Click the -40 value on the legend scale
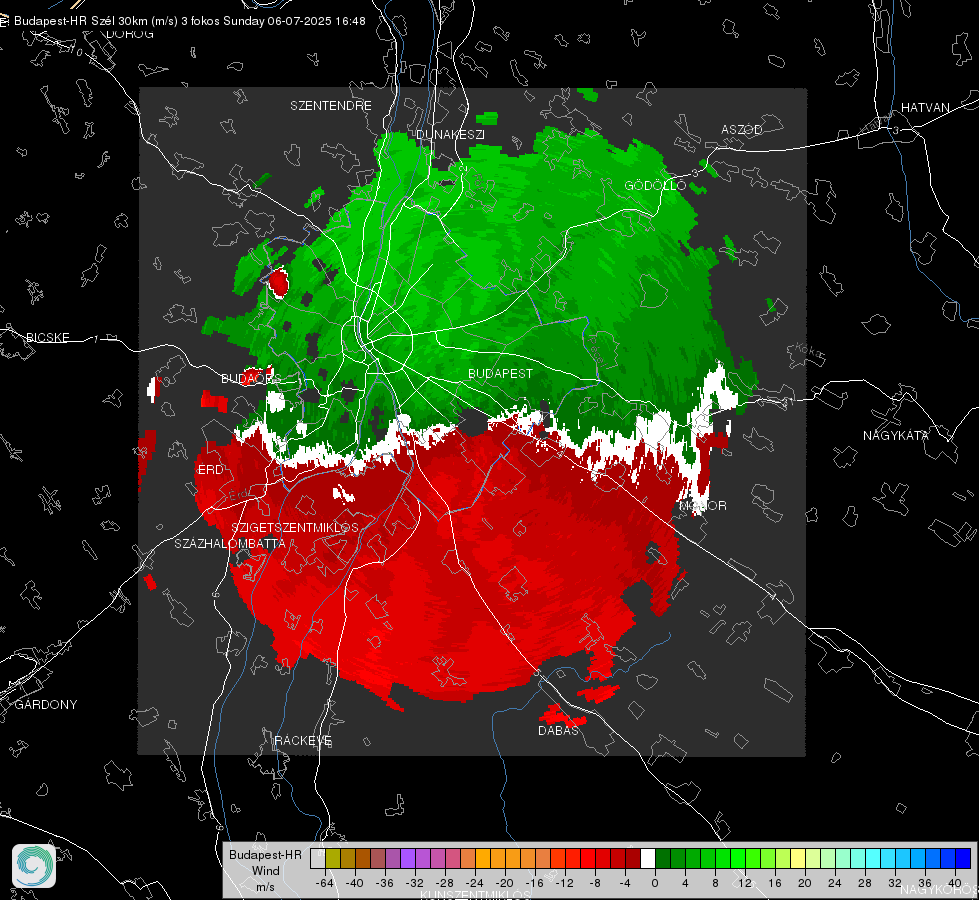Viewport: 979px width, 900px height. pyautogui.click(x=354, y=883)
